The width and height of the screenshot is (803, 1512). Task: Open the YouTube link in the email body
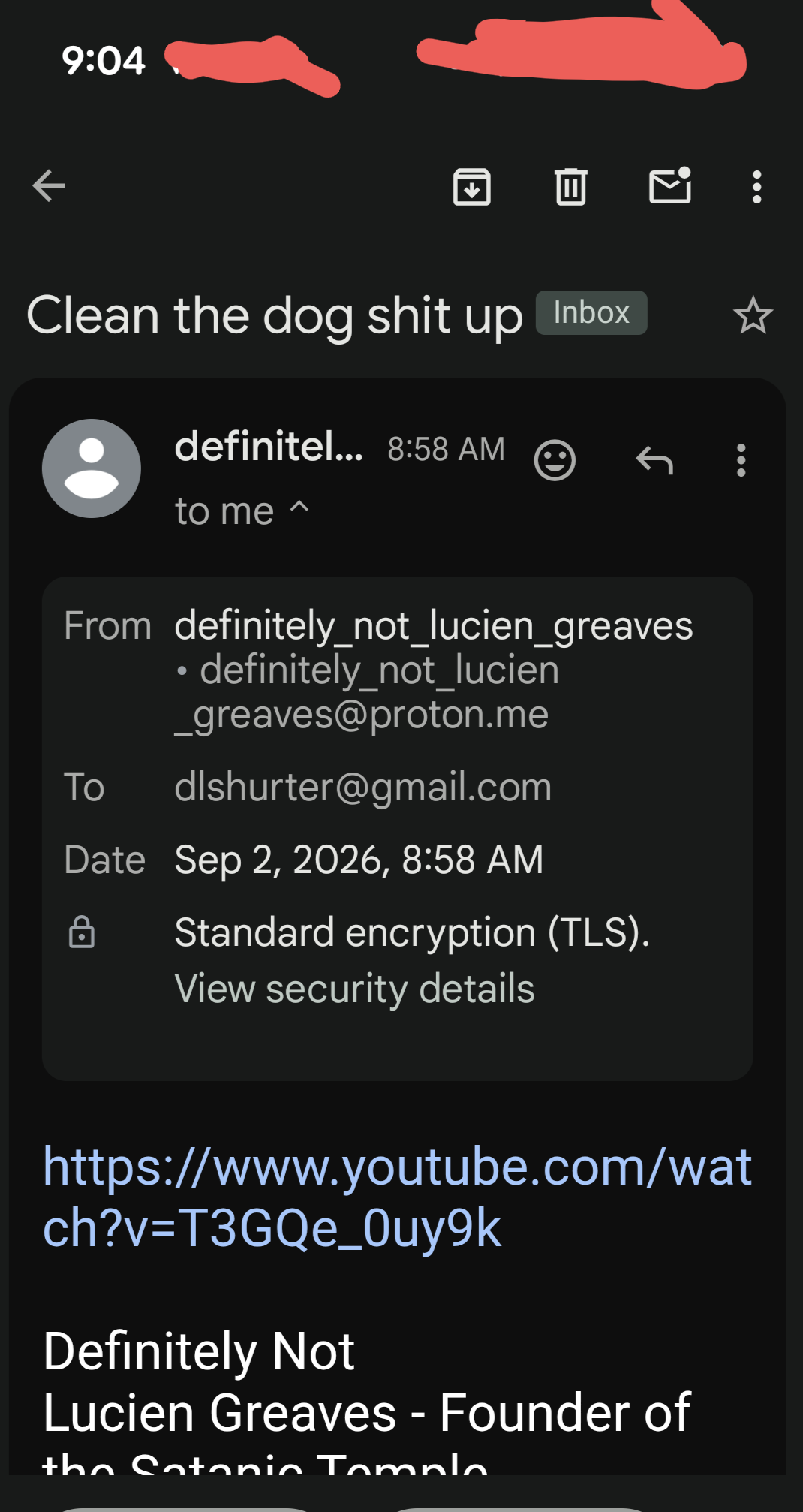tap(397, 1198)
